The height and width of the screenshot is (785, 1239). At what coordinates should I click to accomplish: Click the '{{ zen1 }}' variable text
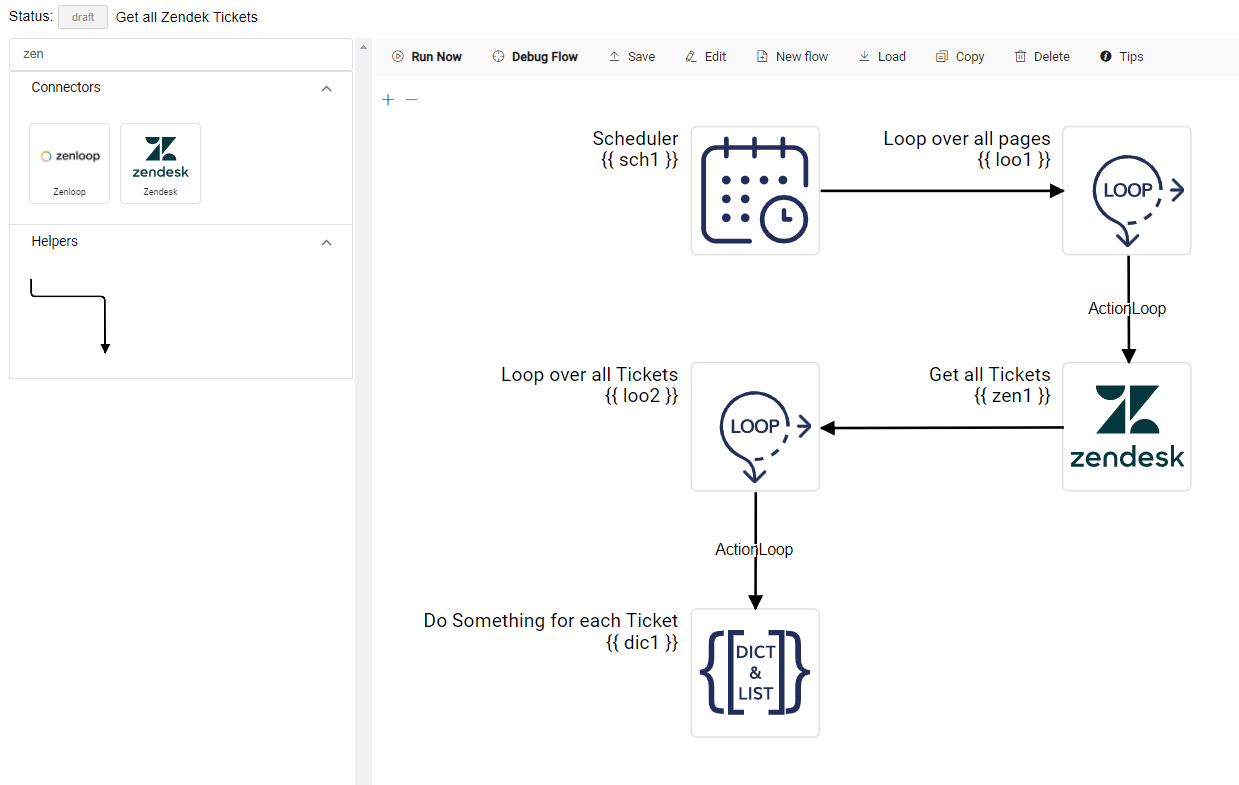pyautogui.click(x=1012, y=395)
